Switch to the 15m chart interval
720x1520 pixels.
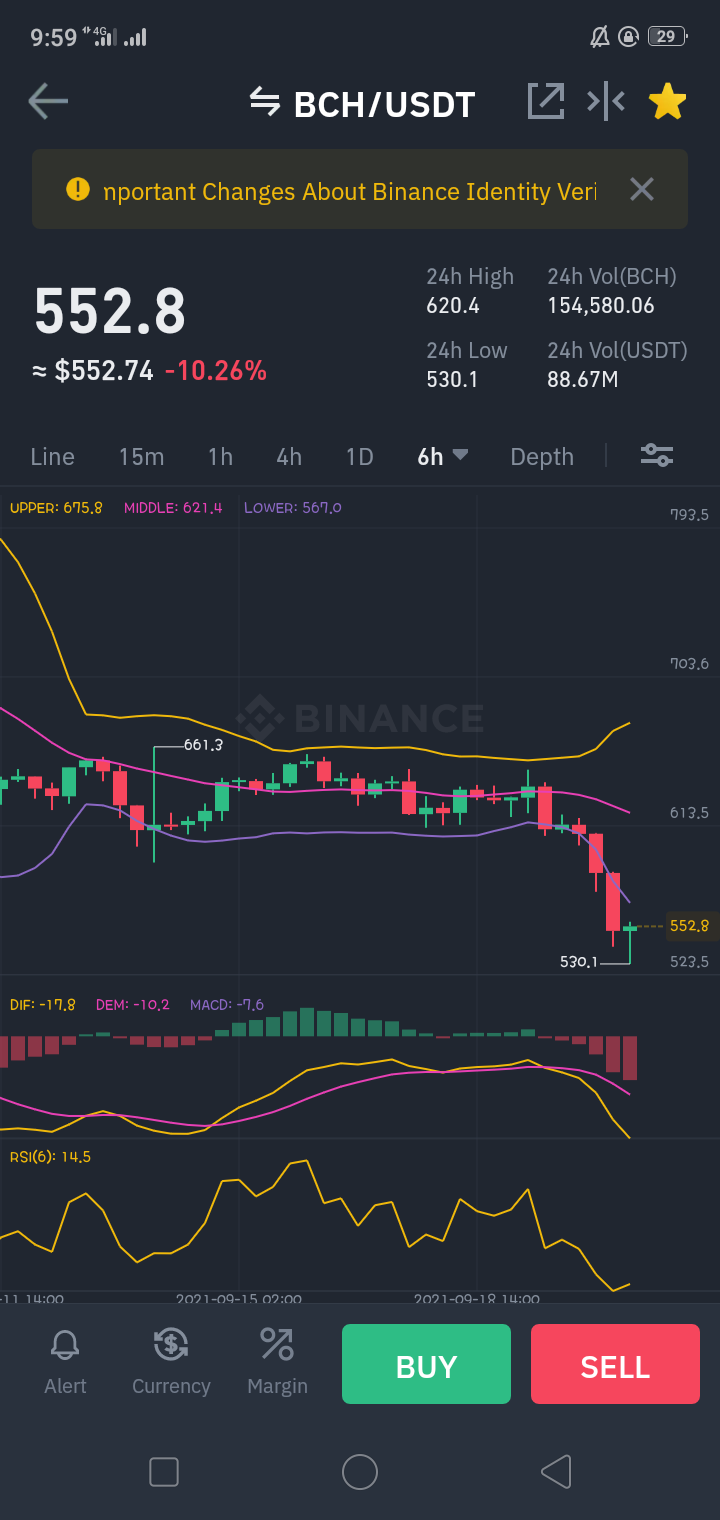pos(141,457)
